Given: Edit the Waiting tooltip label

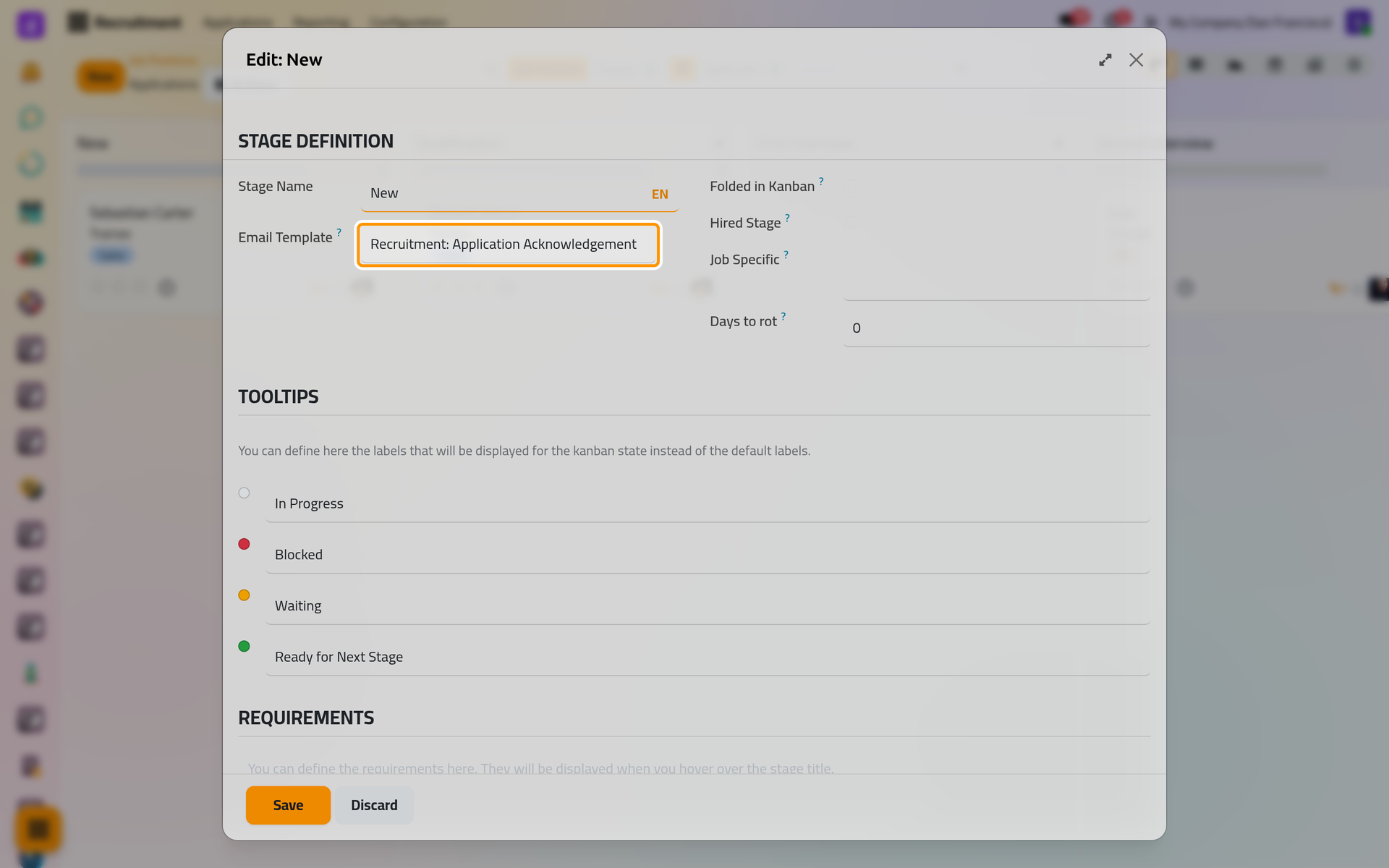Looking at the screenshot, I should [707, 606].
